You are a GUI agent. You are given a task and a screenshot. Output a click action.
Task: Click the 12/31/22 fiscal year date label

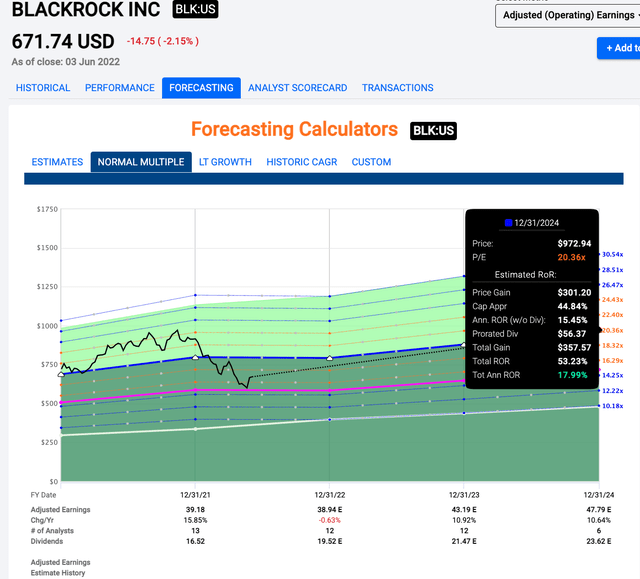coord(330,495)
